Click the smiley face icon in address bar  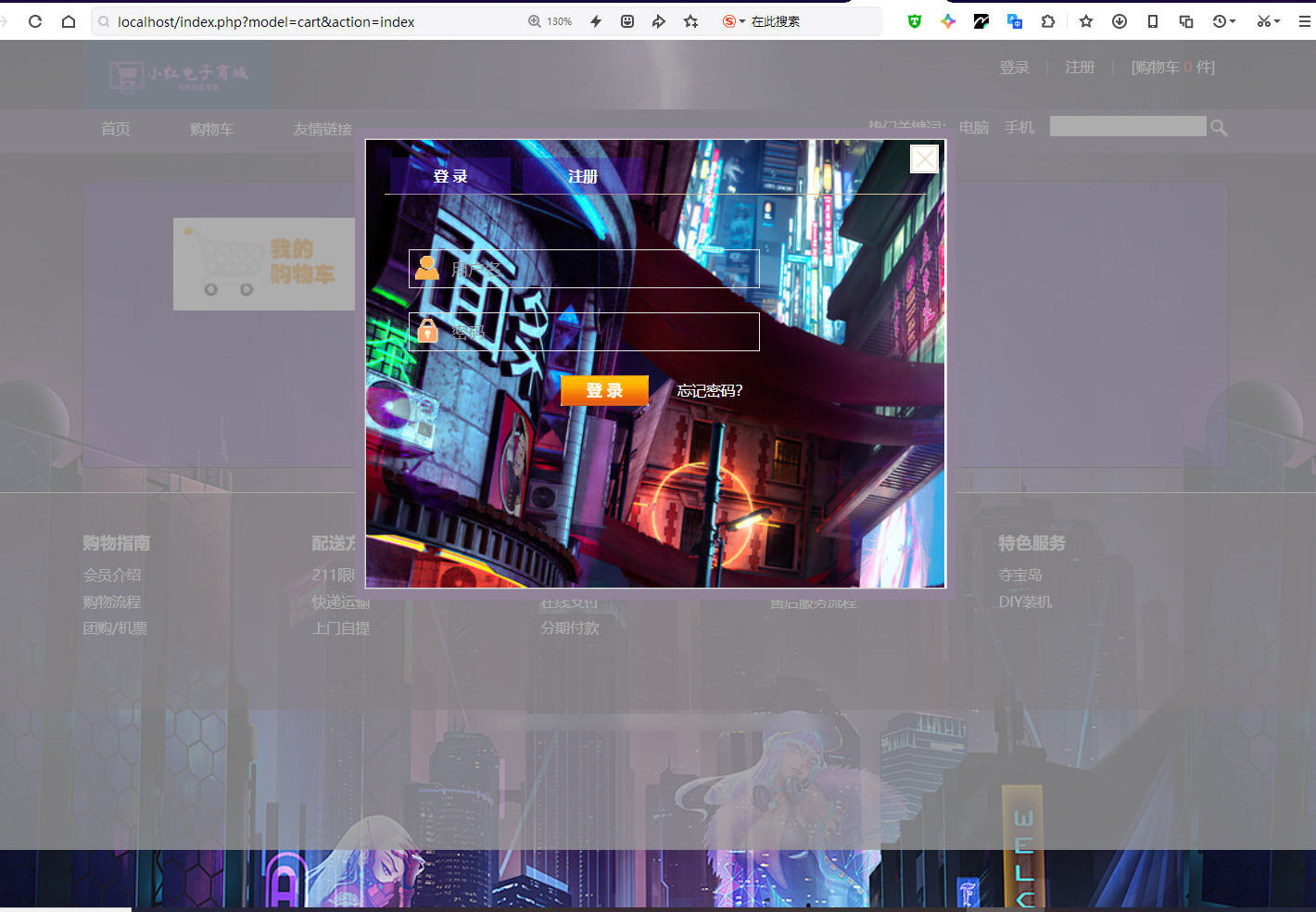click(x=627, y=21)
